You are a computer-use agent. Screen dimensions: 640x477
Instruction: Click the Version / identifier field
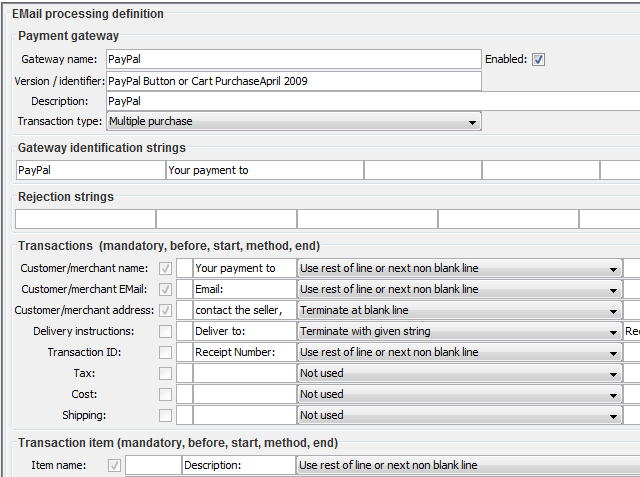point(294,81)
